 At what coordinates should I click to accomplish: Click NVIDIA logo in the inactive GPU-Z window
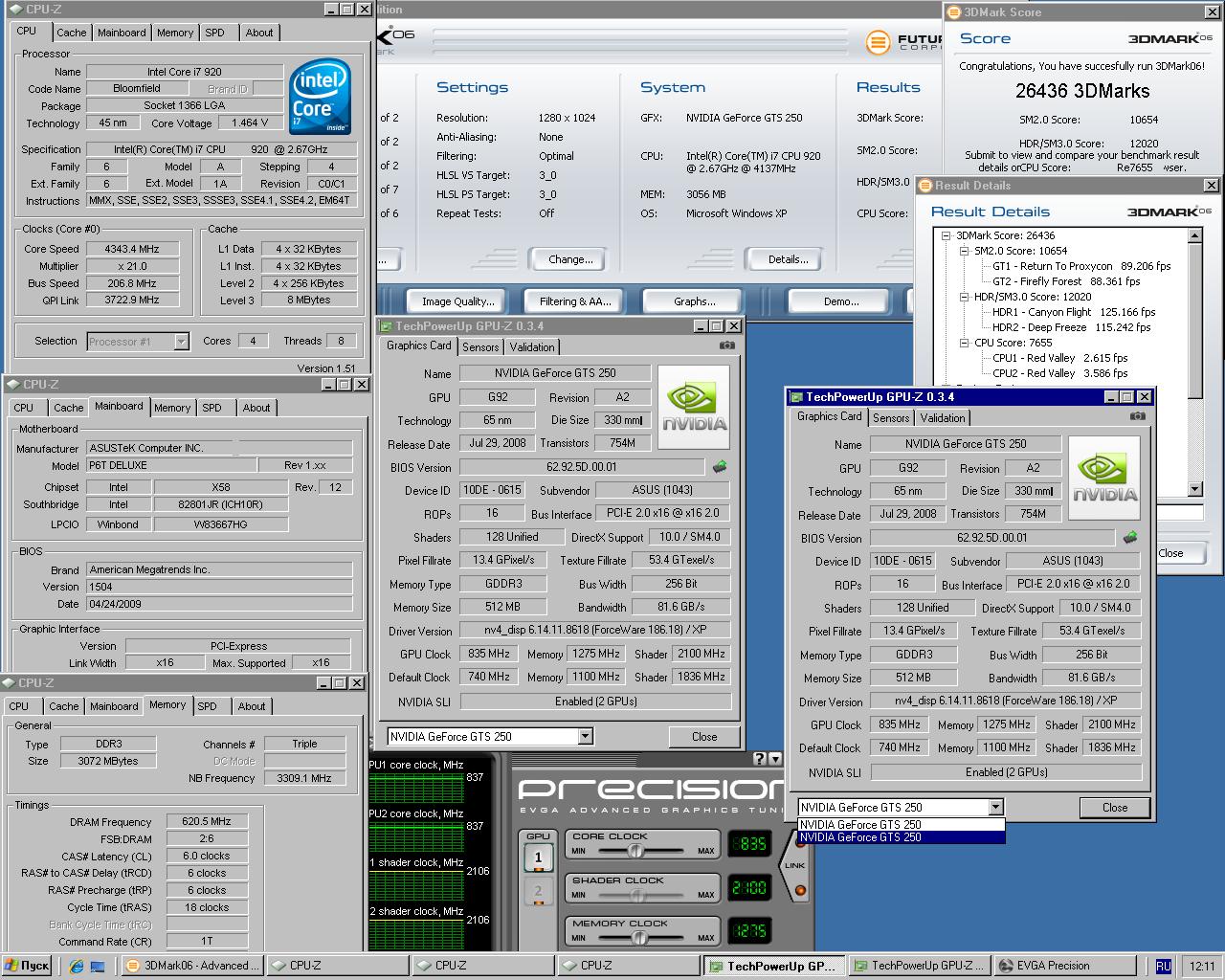(x=694, y=408)
